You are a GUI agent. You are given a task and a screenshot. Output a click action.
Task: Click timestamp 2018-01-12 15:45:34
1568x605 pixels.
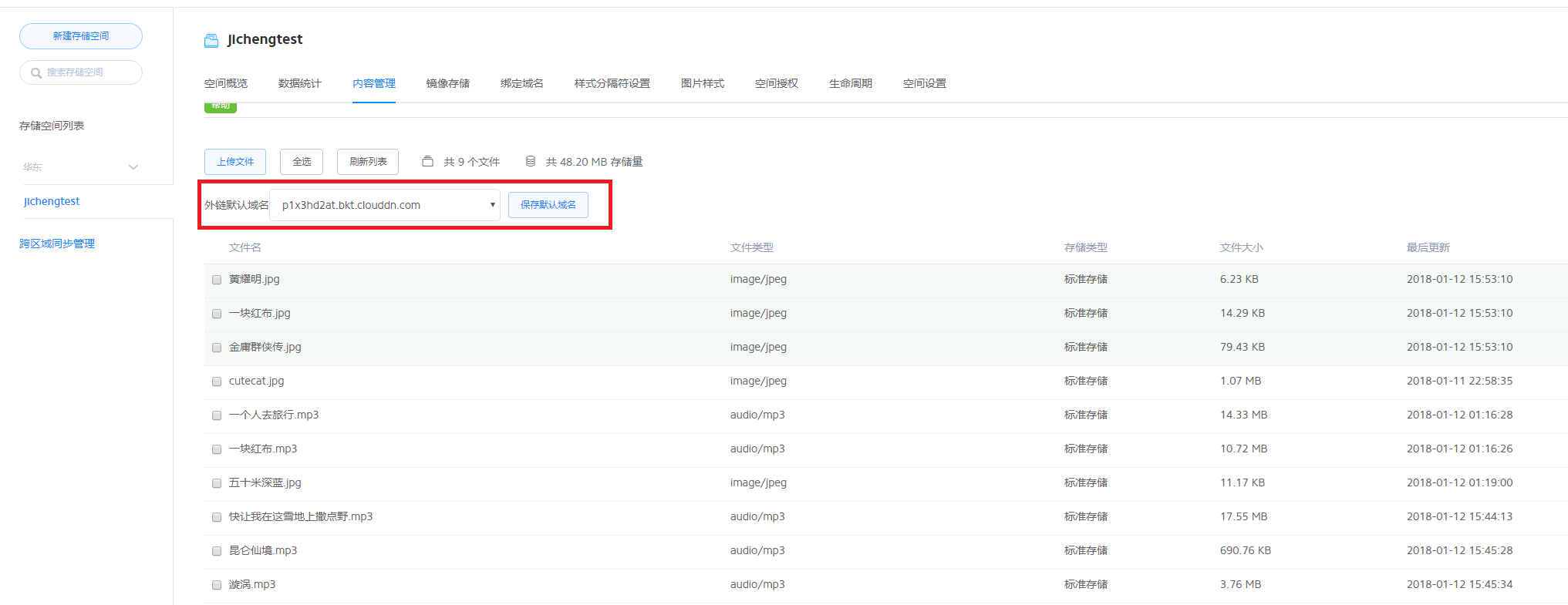coord(1460,584)
